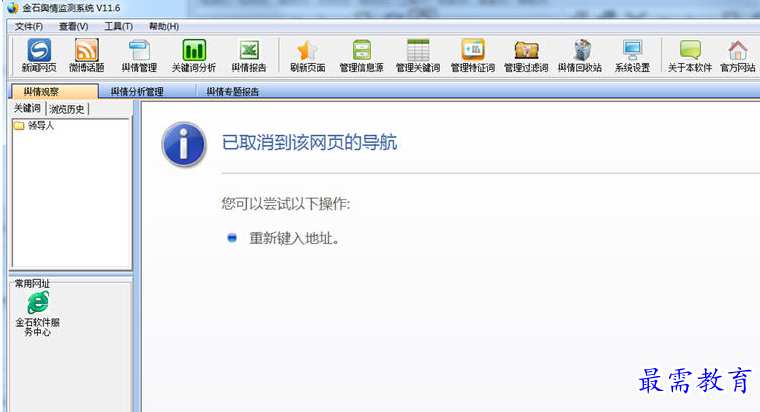The height and width of the screenshot is (412, 760).
Task: Select the 关键词 sidebar tab
Action: click(27, 109)
